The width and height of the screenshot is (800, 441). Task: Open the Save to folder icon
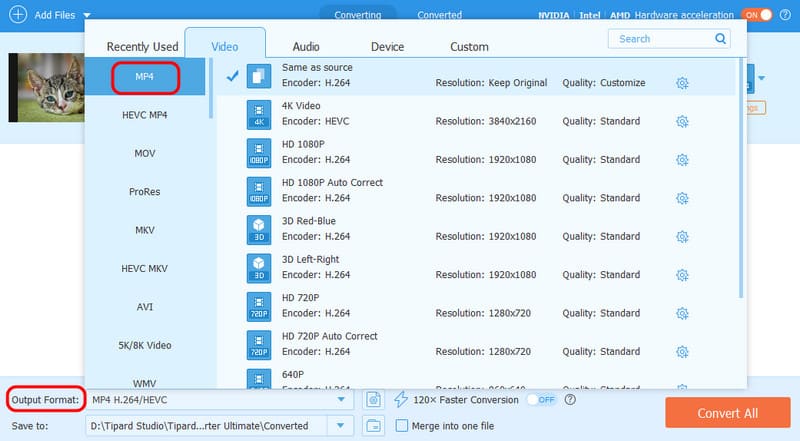point(372,426)
